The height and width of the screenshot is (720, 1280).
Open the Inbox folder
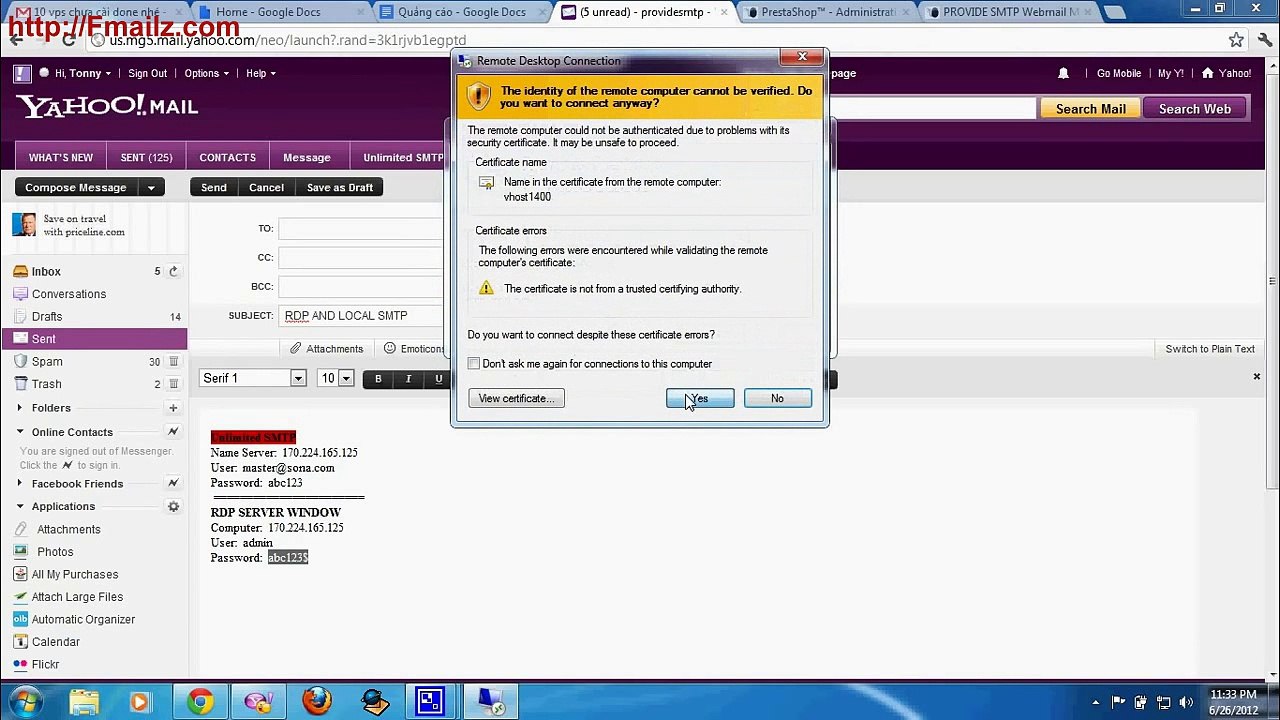click(x=46, y=271)
